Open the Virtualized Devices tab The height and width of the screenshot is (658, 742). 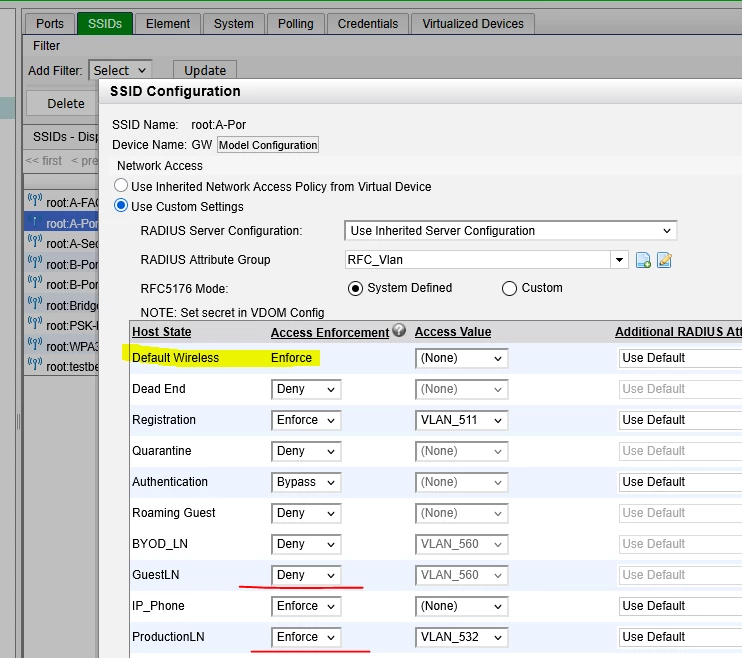coord(473,24)
